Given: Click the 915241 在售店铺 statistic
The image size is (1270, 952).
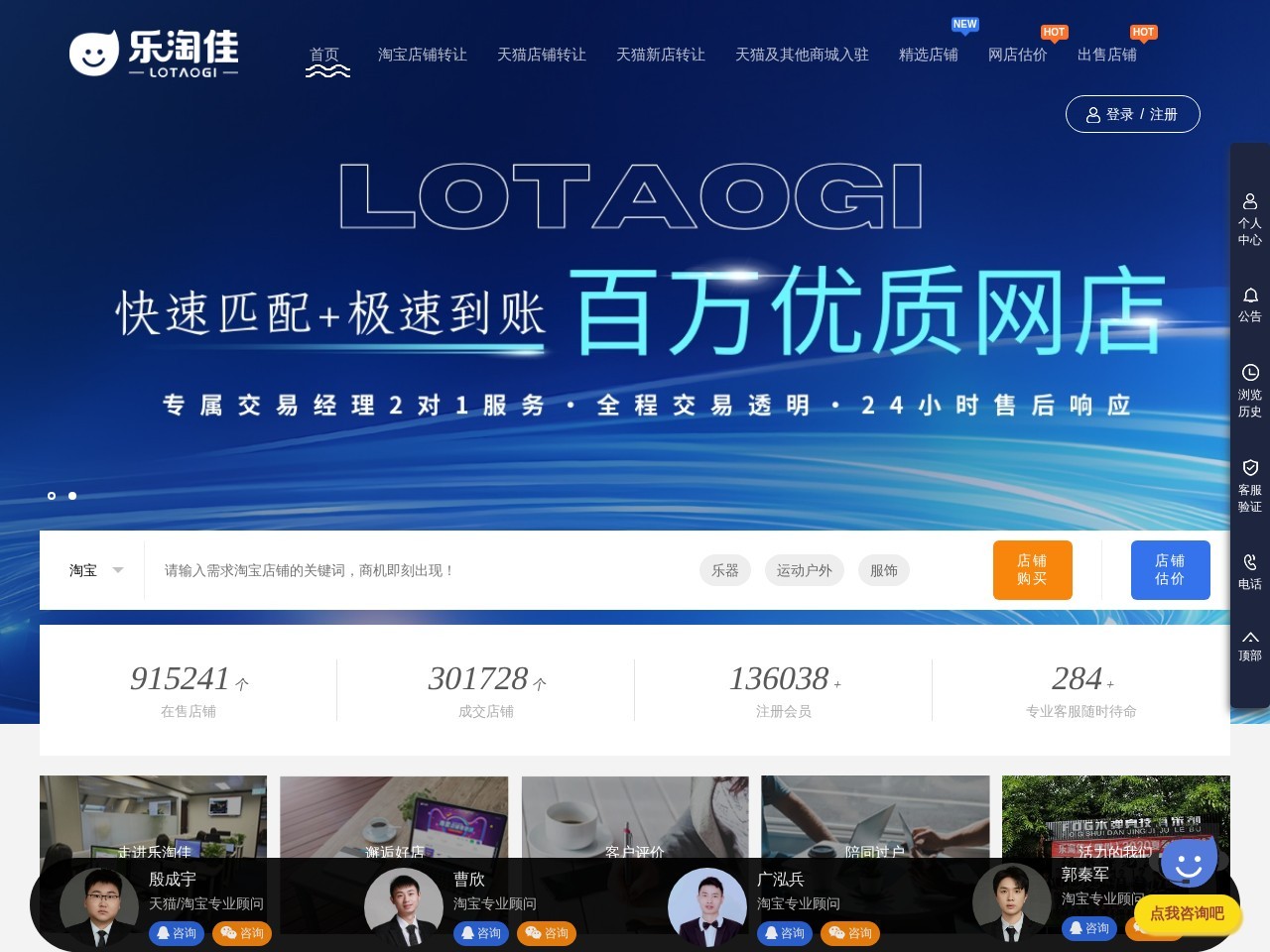Looking at the screenshot, I should (189, 690).
